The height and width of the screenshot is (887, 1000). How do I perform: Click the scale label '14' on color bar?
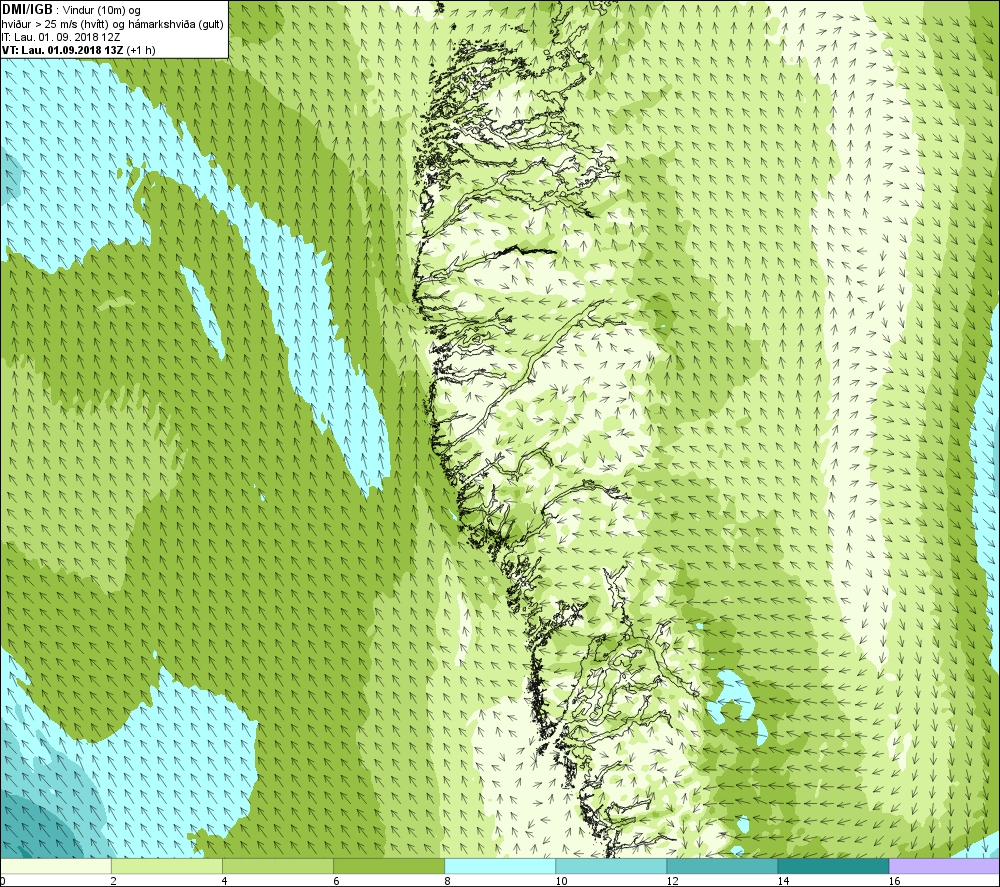tap(783, 881)
